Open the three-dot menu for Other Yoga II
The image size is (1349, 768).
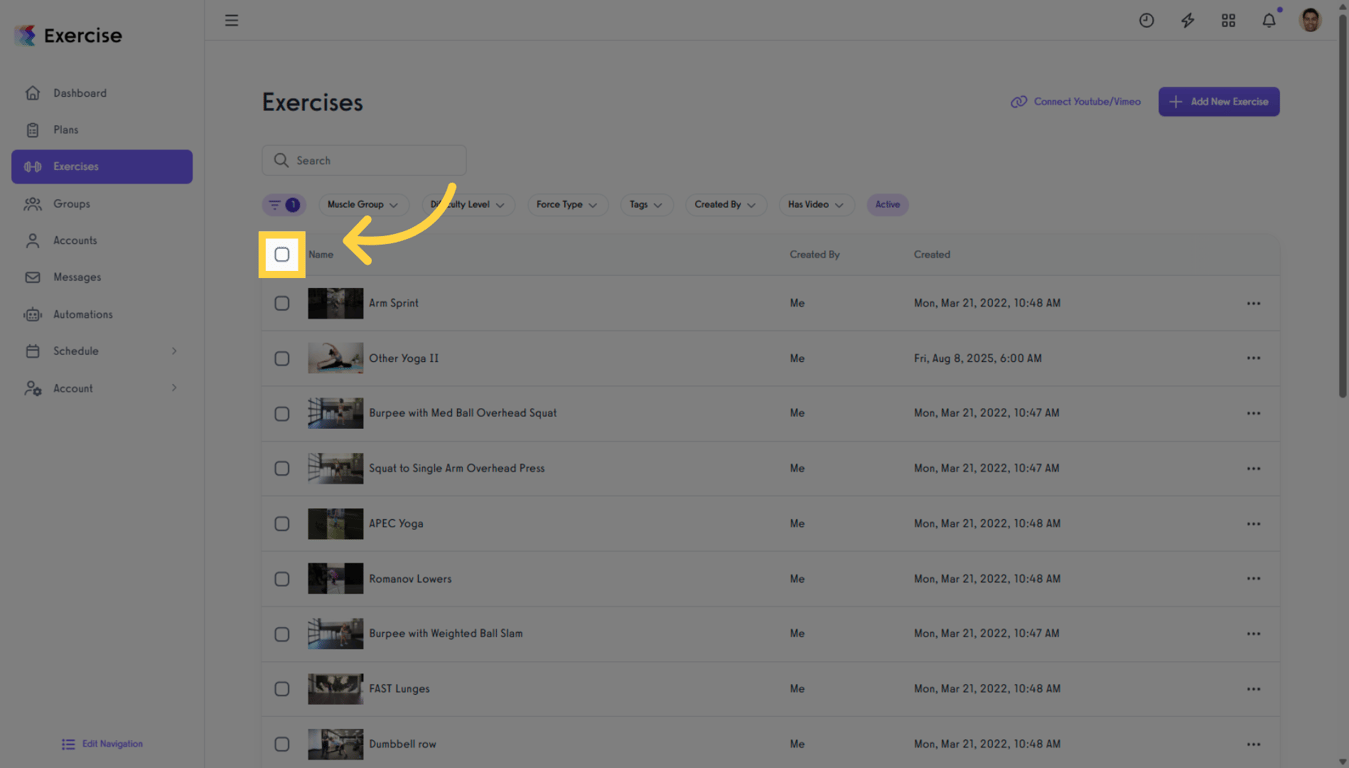pyautogui.click(x=1253, y=358)
